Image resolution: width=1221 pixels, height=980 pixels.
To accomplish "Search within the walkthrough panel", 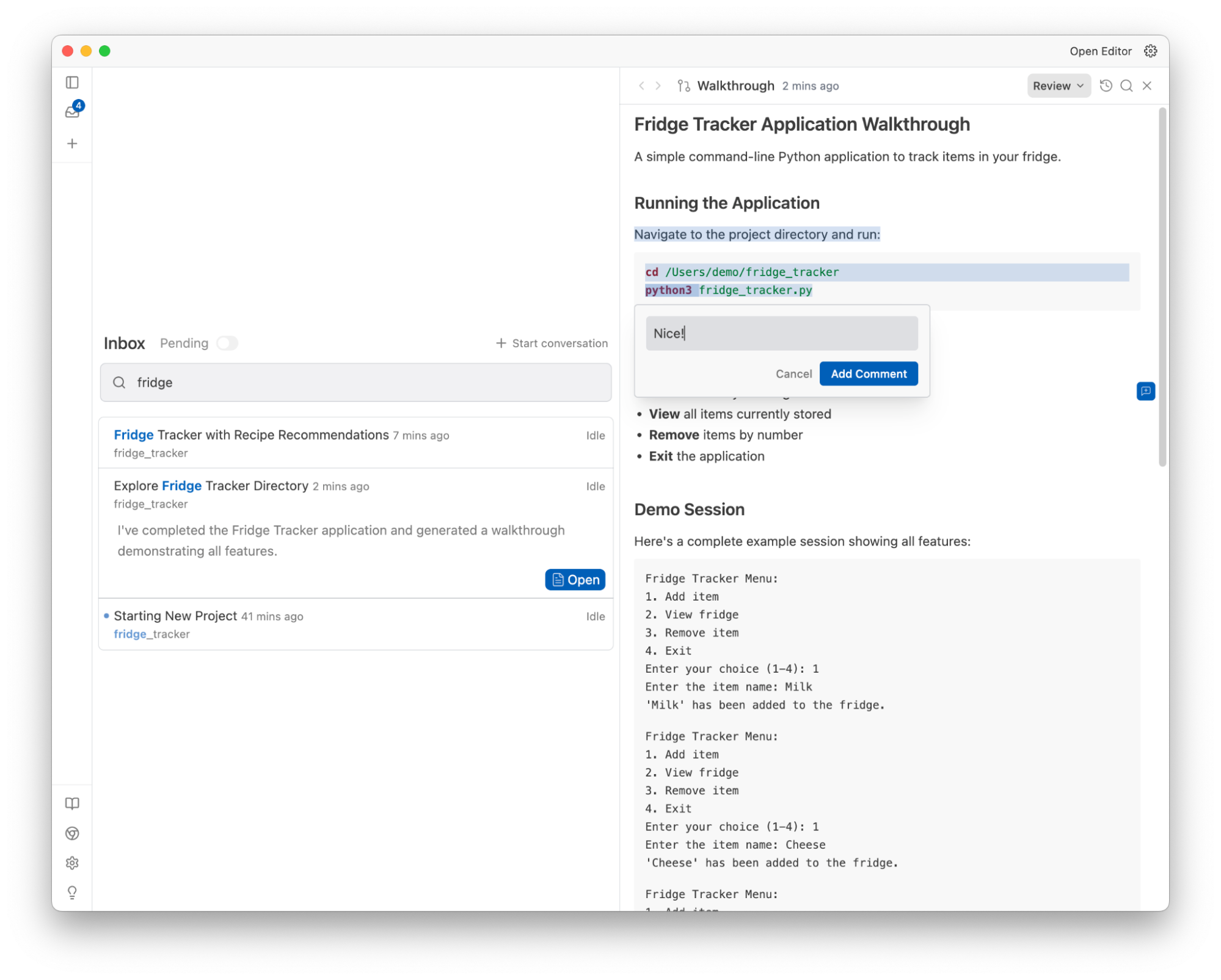I will pyautogui.click(x=1126, y=86).
